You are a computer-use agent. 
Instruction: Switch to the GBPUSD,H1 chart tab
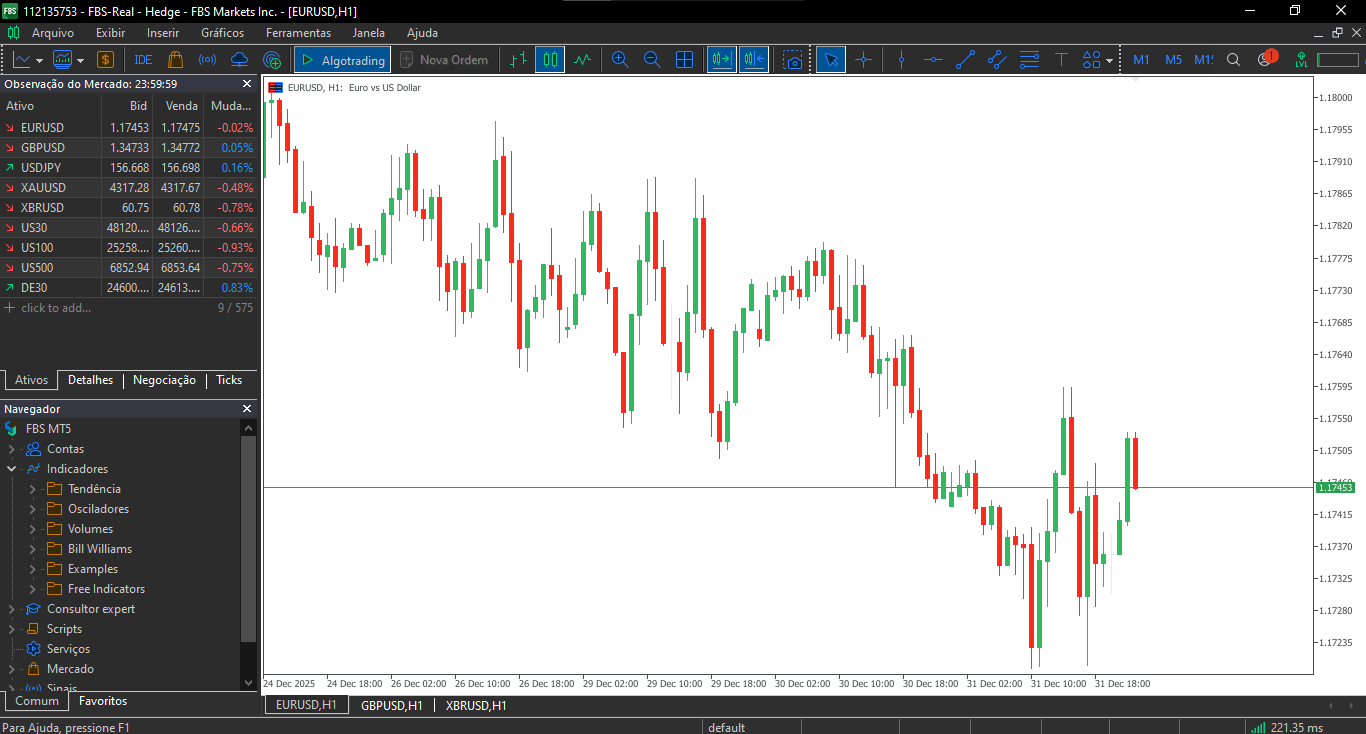coord(391,705)
